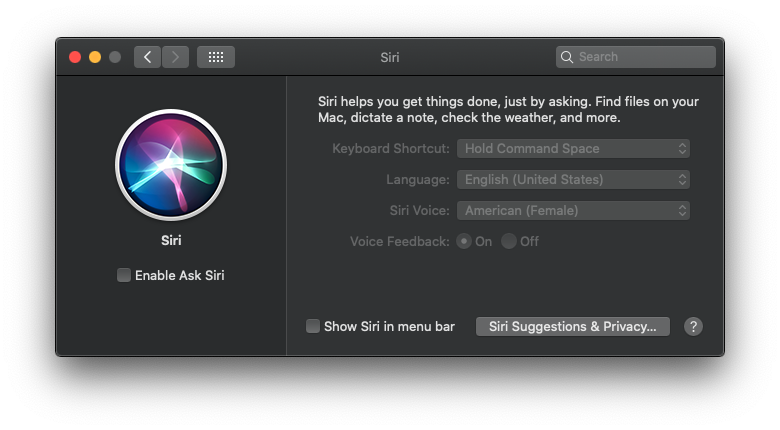Viewport: 780px width, 430px height.
Task: Minimize window with the yellow button
Action: 95,57
